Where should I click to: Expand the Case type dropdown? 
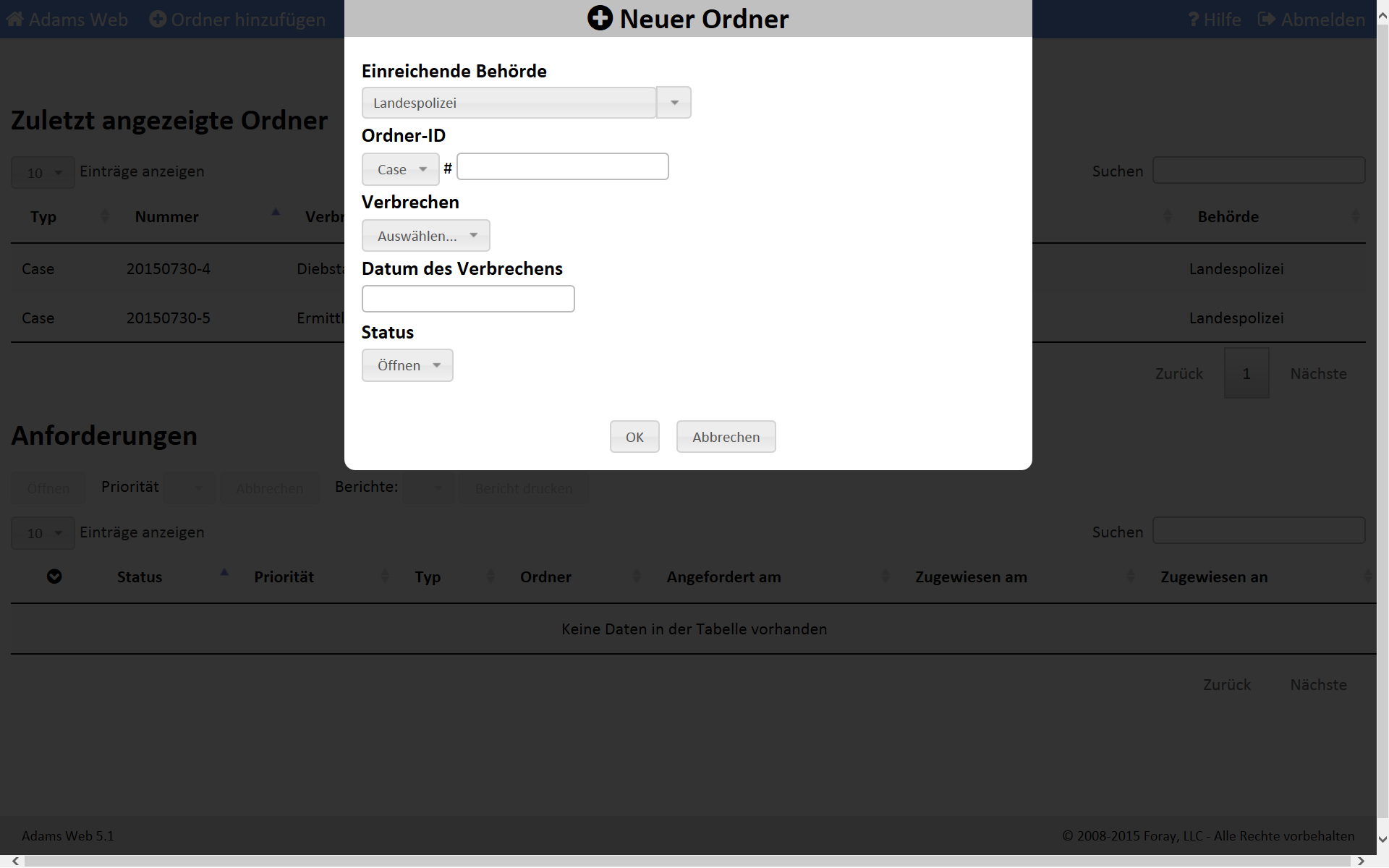pyautogui.click(x=401, y=169)
